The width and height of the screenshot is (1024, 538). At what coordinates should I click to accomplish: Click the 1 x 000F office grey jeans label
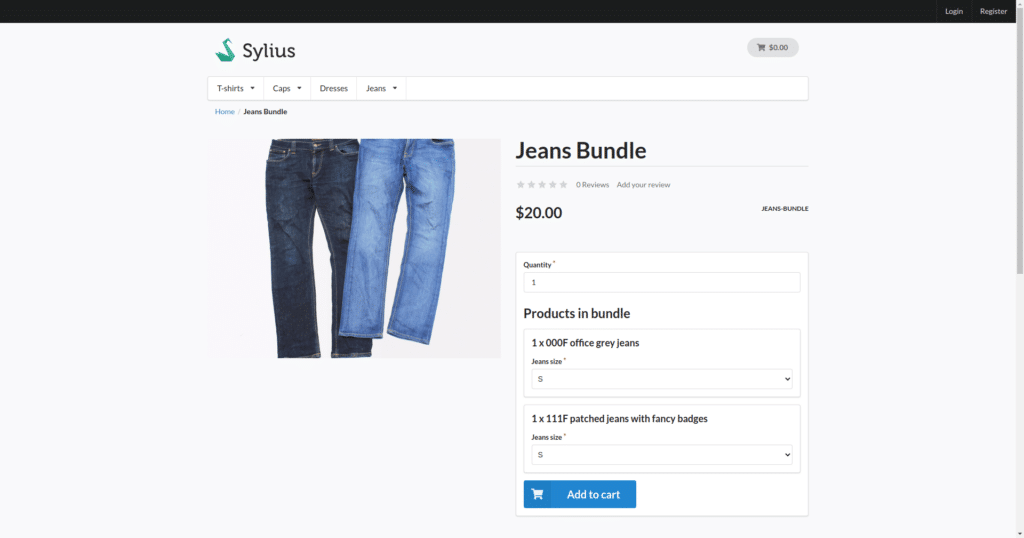point(585,343)
